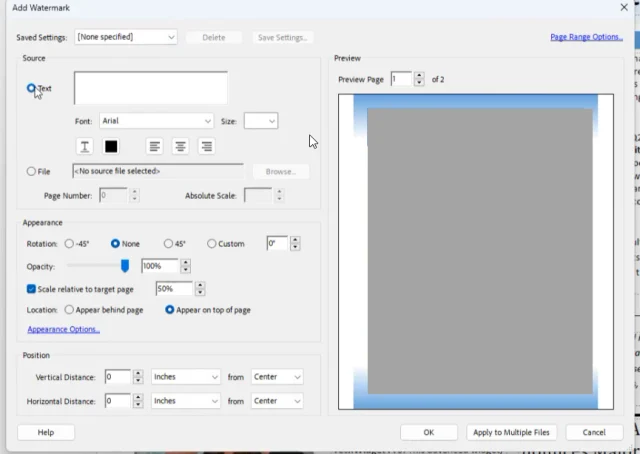Open the Saved Settings dropdown
The width and height of the screenshot is (640, 454).
[126, 37]
